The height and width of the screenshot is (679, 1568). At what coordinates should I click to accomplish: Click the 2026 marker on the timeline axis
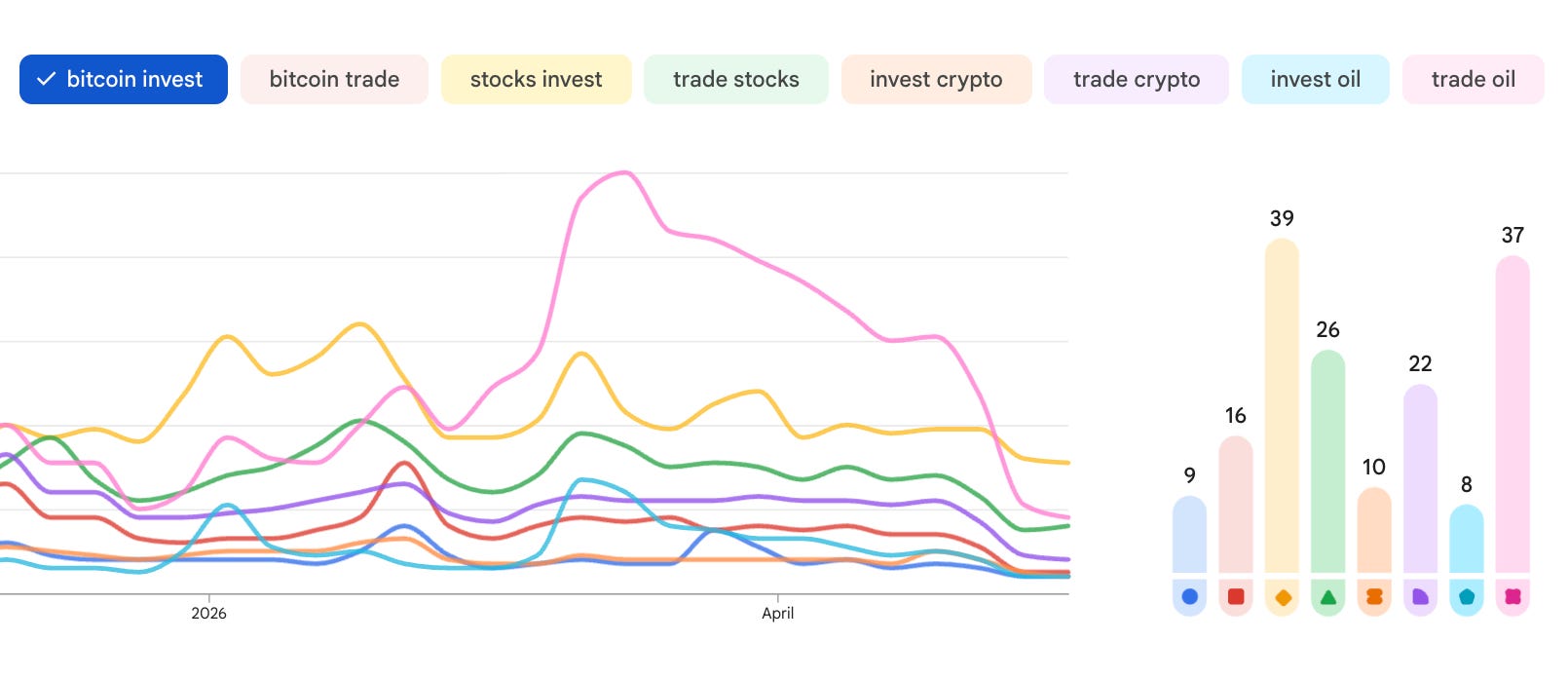(208, 613)
